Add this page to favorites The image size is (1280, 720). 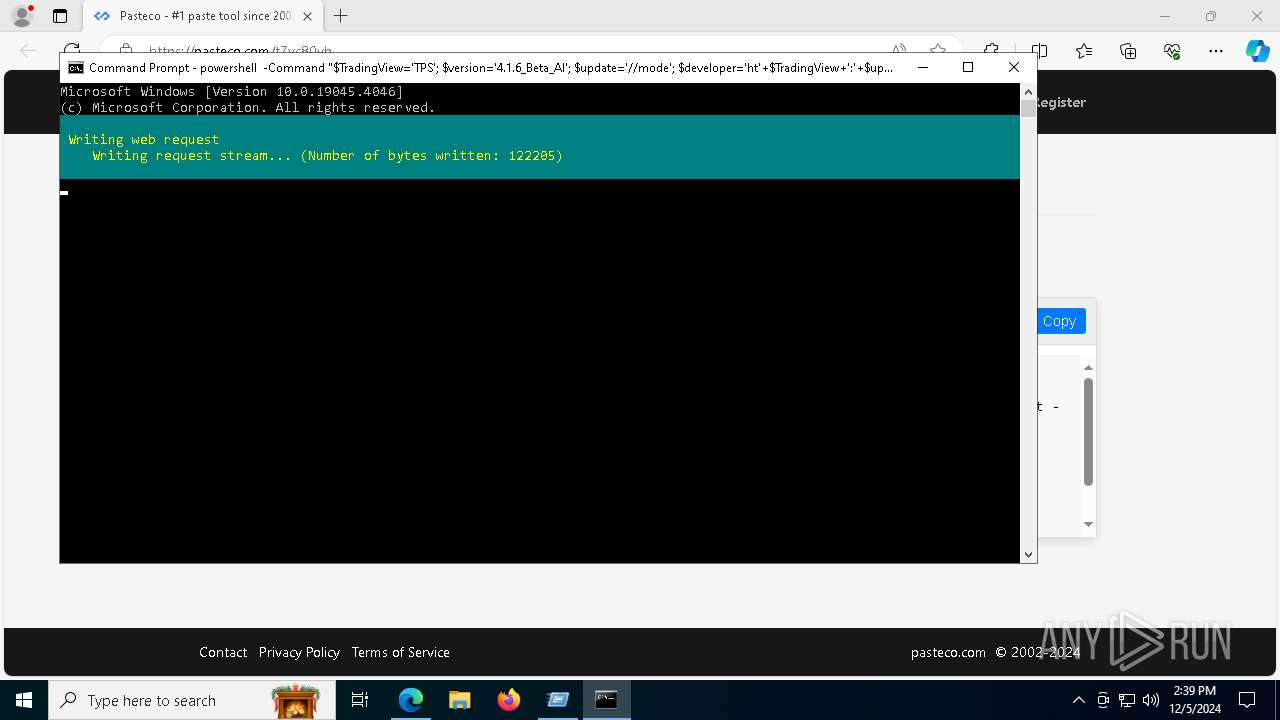click(937, 50)
